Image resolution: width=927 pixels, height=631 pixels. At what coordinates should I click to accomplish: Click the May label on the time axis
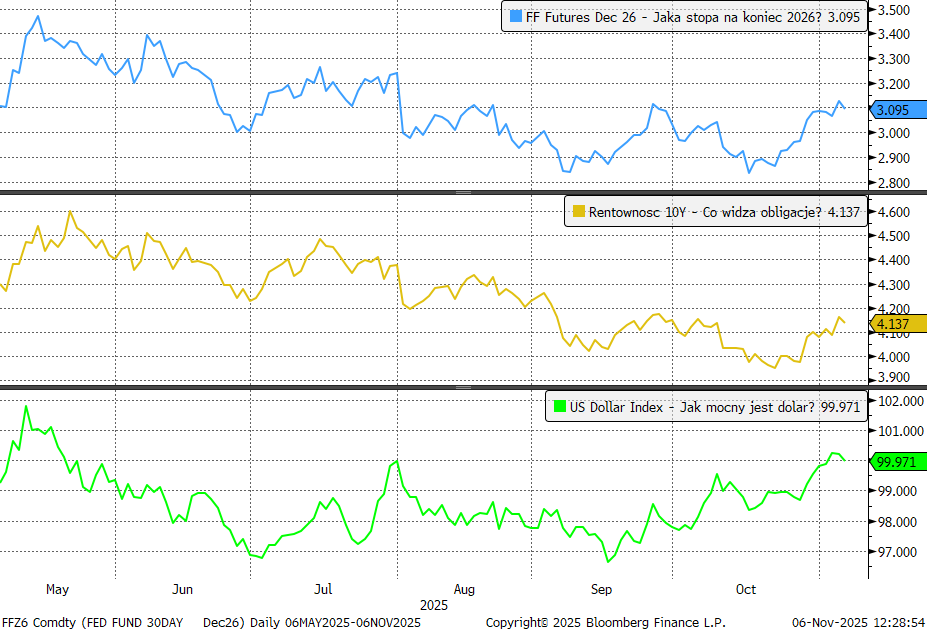point(58,589)
